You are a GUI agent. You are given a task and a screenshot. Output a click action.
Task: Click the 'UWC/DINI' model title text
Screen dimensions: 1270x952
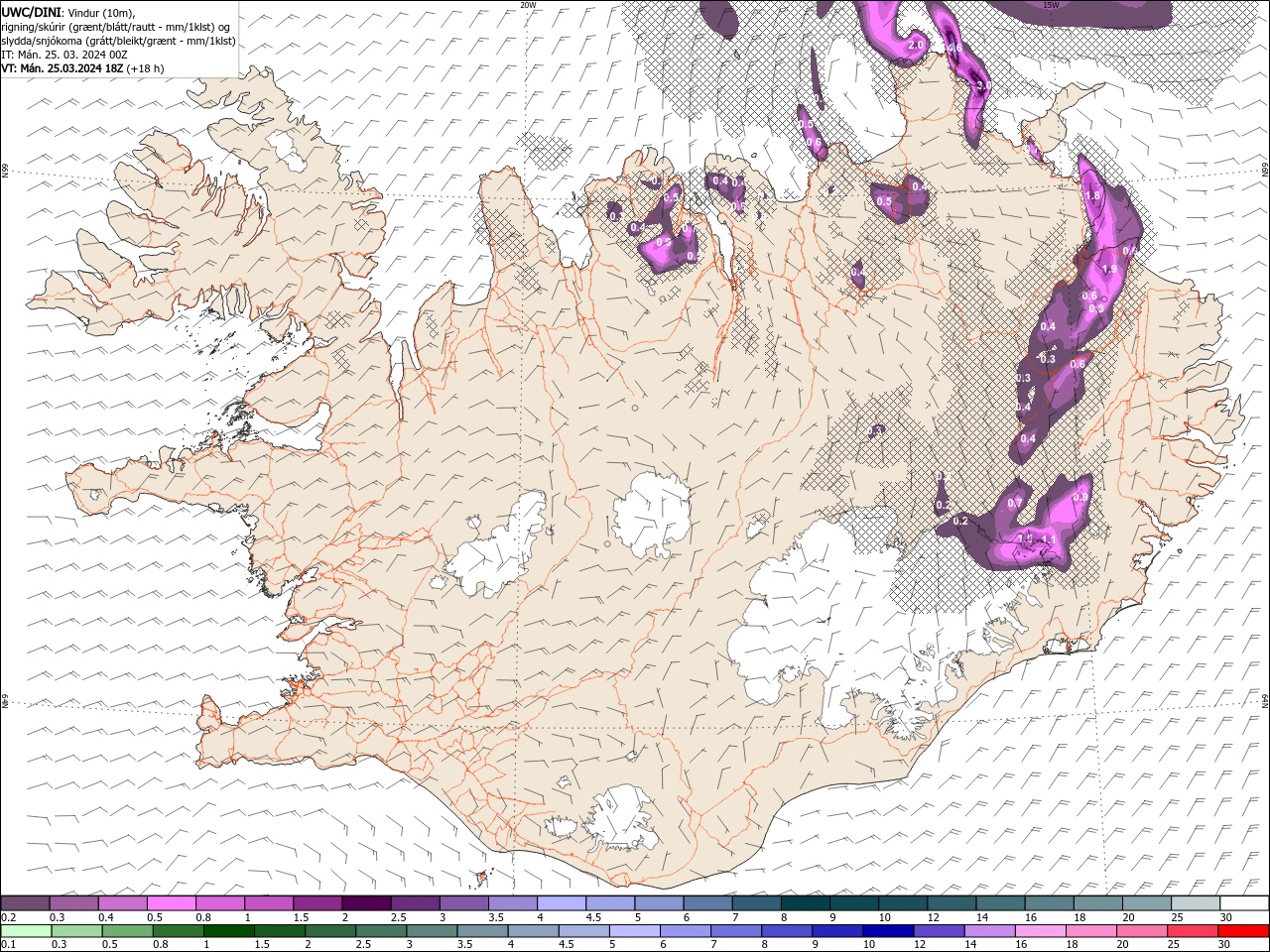(x=31, y=12)
